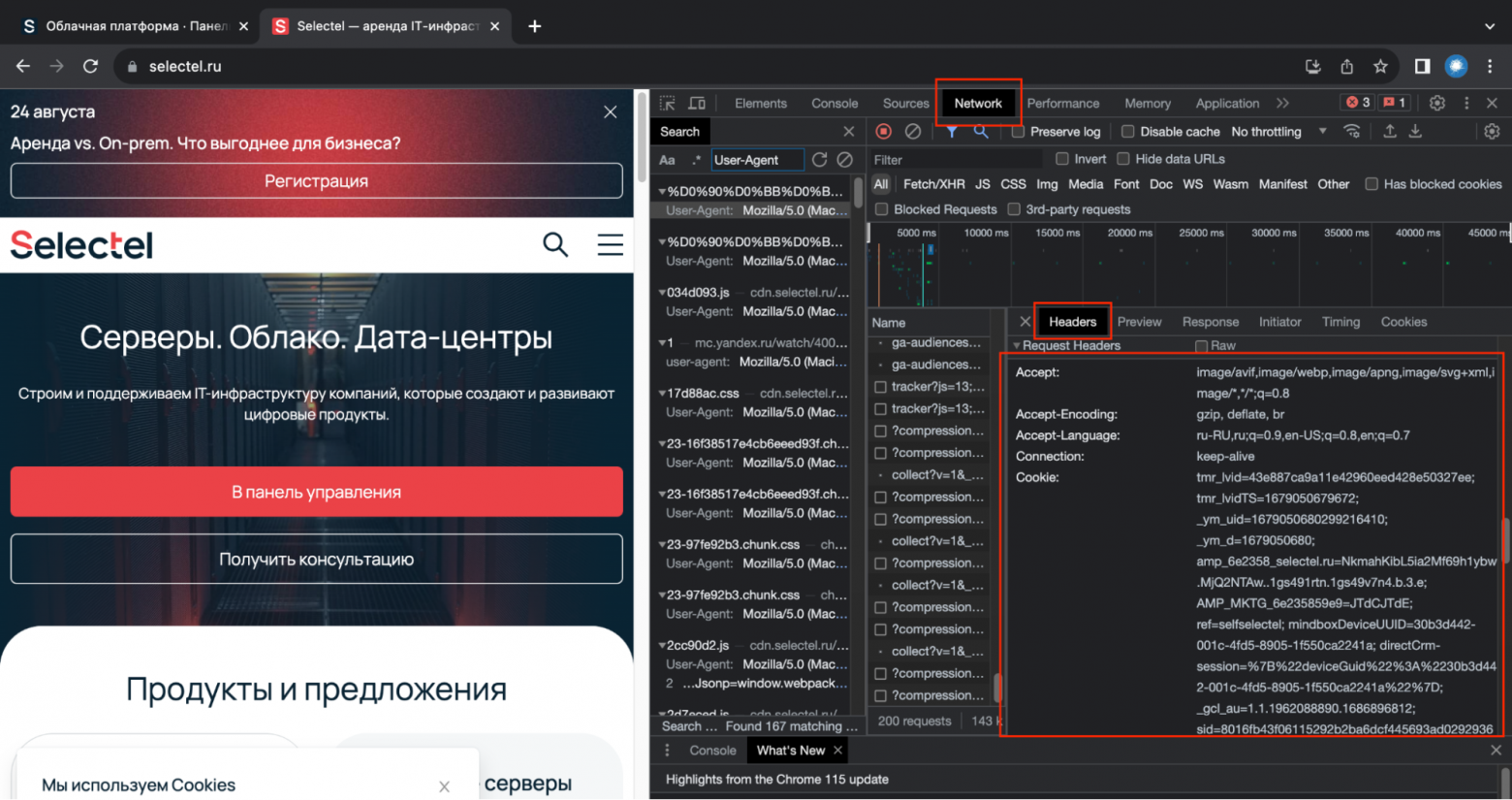Open the Chrome side panel icon
The height and width of the screenshot is (800, 1512).
[1422, 66]
